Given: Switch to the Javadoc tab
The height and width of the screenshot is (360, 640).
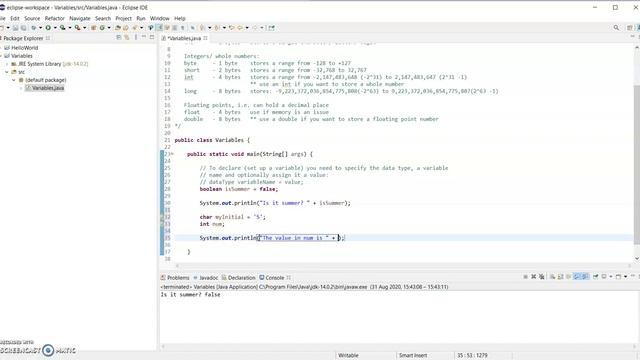Looking at the screenshot, I should [x=206, y=278].
